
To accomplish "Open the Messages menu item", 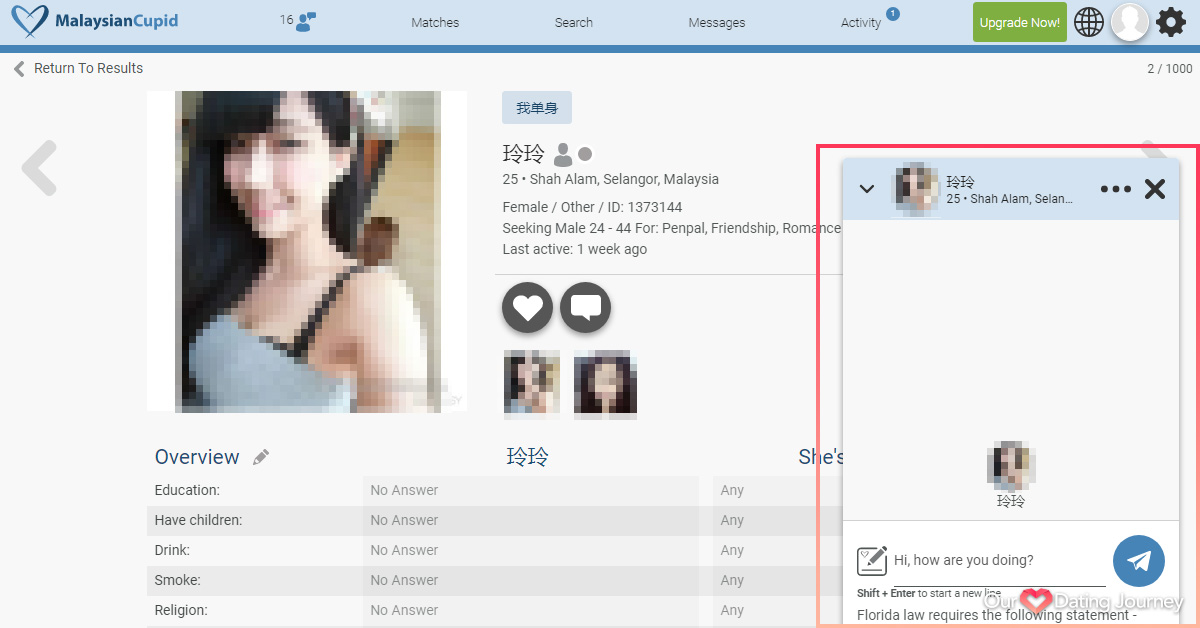I will tap(716, 23).
